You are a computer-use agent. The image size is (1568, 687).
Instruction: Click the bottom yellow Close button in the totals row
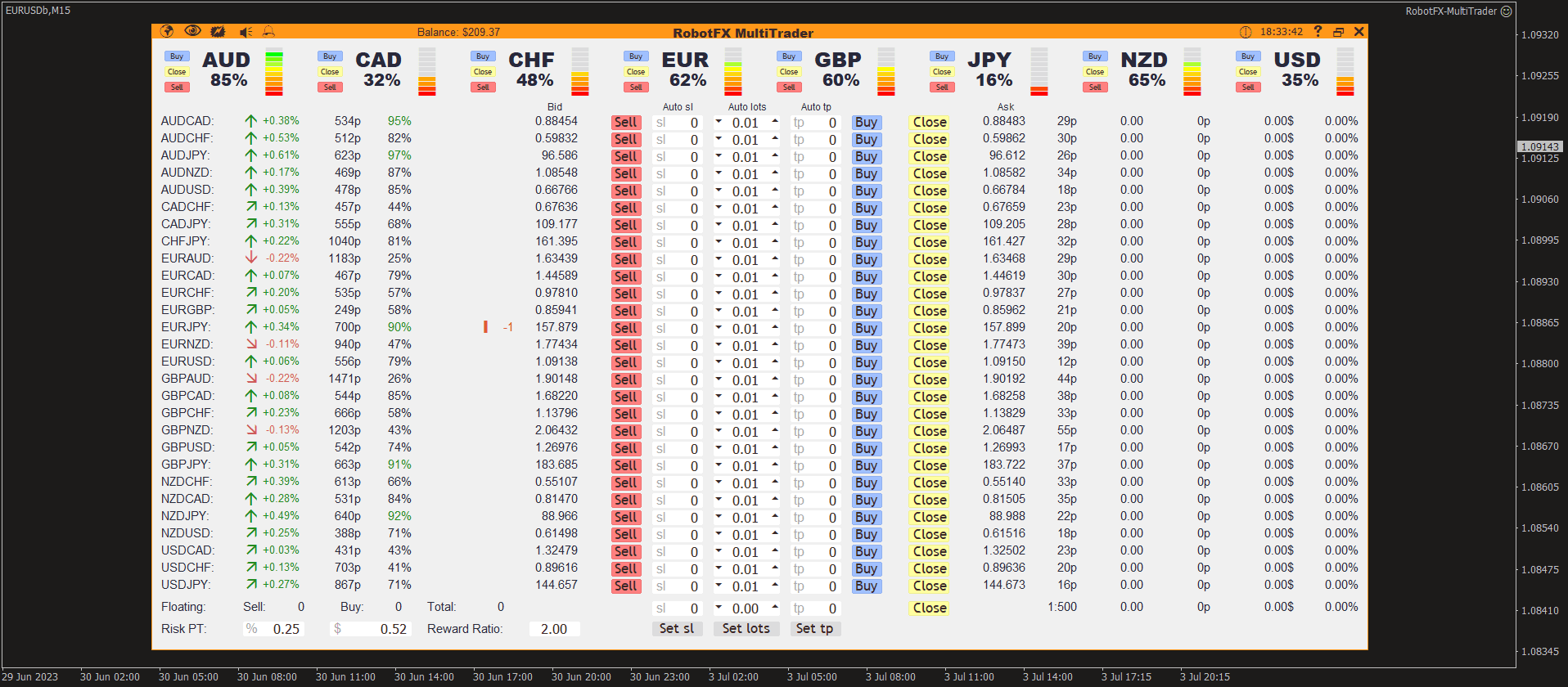point(930,608)
